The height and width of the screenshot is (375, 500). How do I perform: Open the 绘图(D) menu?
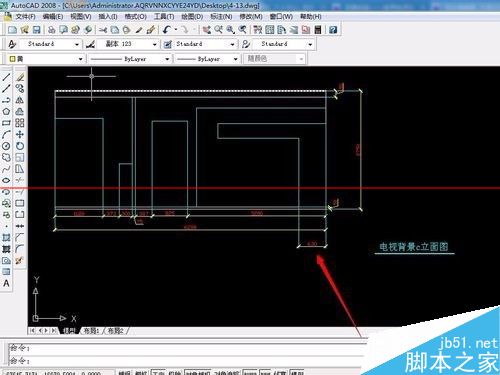point(192,16)
